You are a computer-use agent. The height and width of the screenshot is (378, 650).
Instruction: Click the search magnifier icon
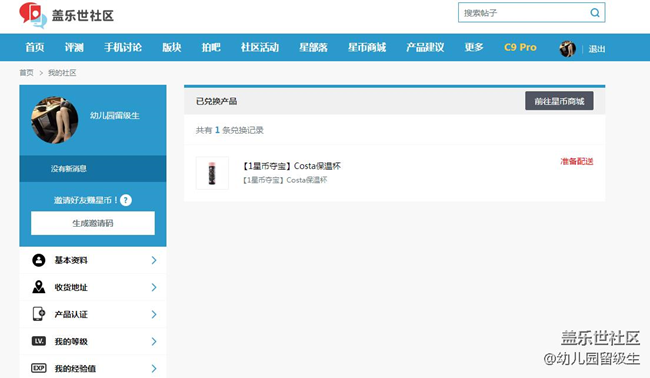595,13
